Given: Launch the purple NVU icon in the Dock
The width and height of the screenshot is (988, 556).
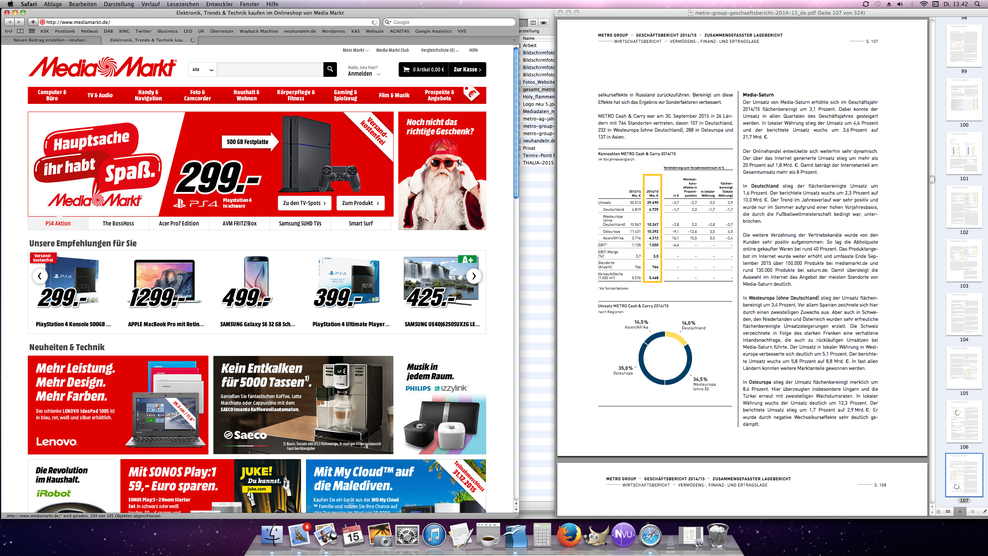Looking at the screenshot, I should click(623, 535).
